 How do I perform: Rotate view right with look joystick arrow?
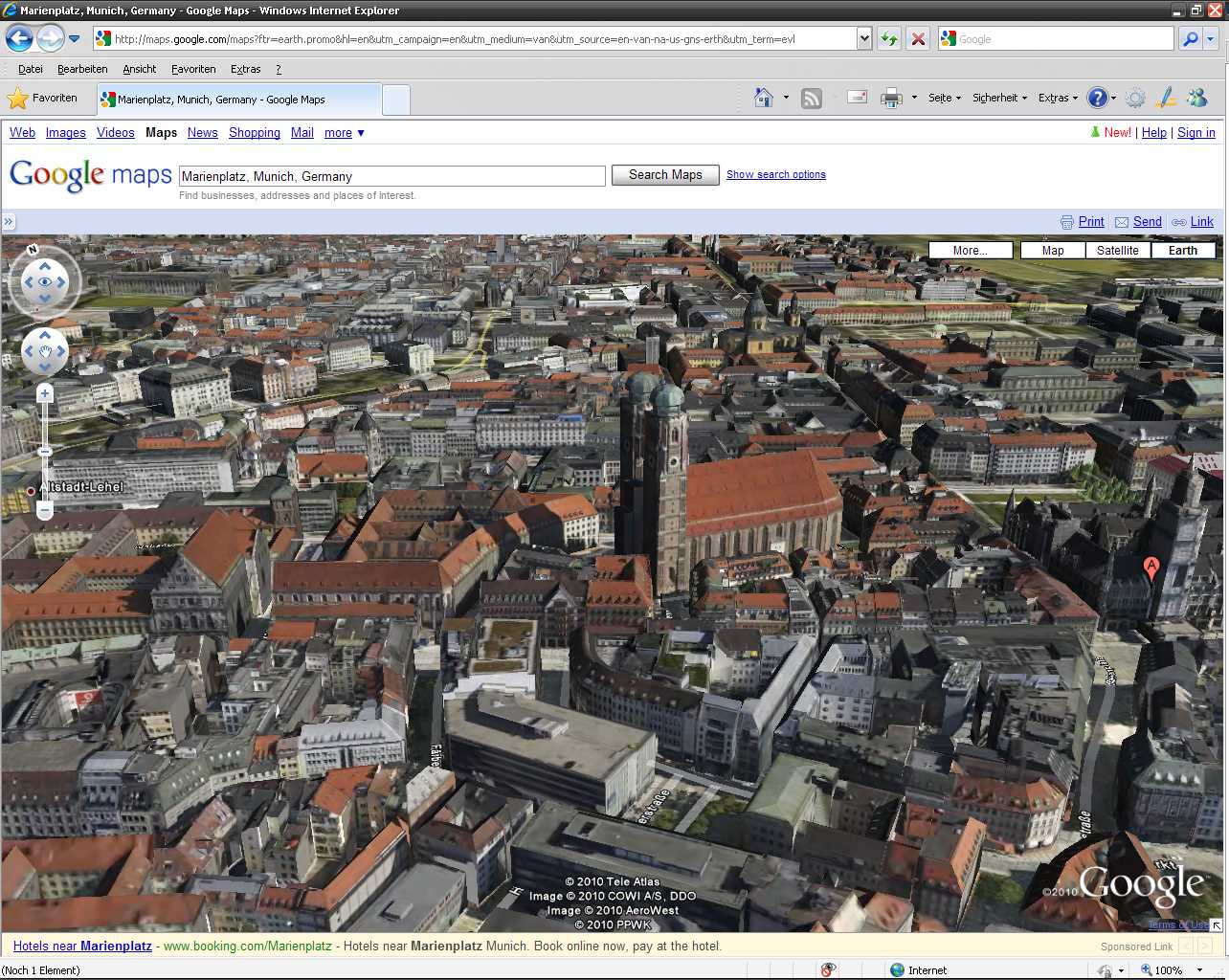pos(61,282)
